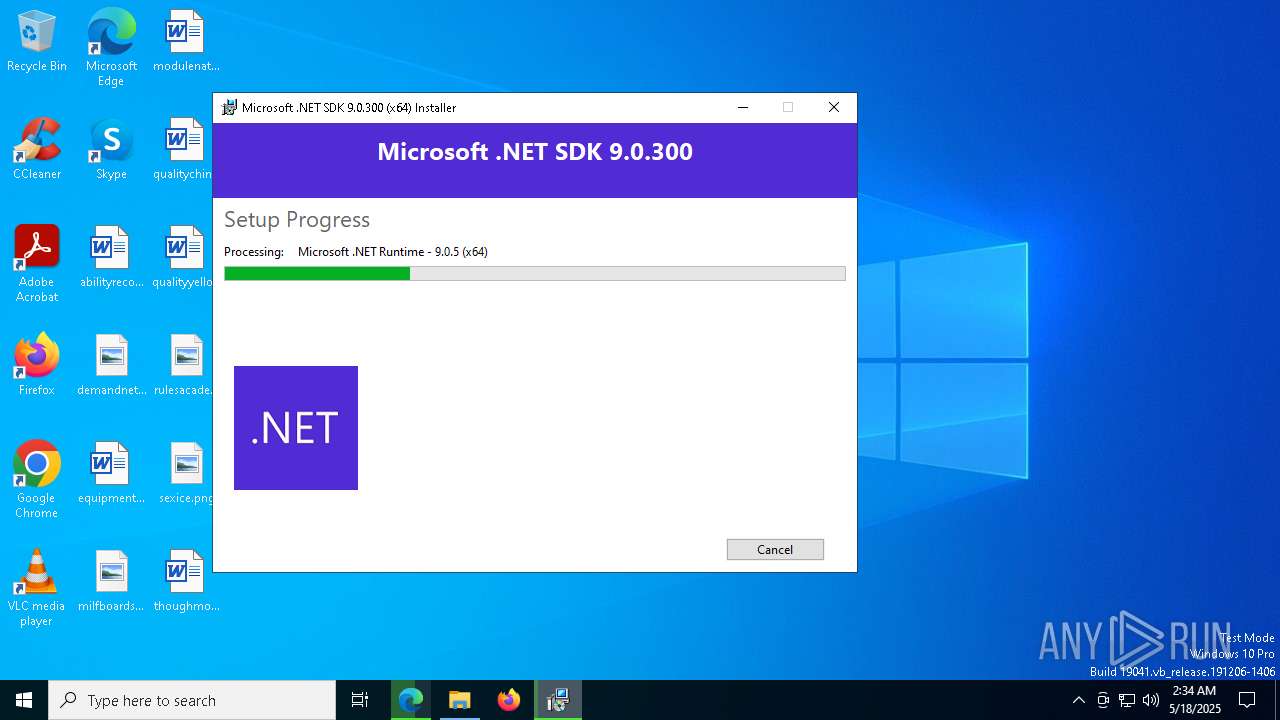
Task: Click the 'Microsoft .NET SDK 9.0.300' banner title
Action: pos(535,152)
